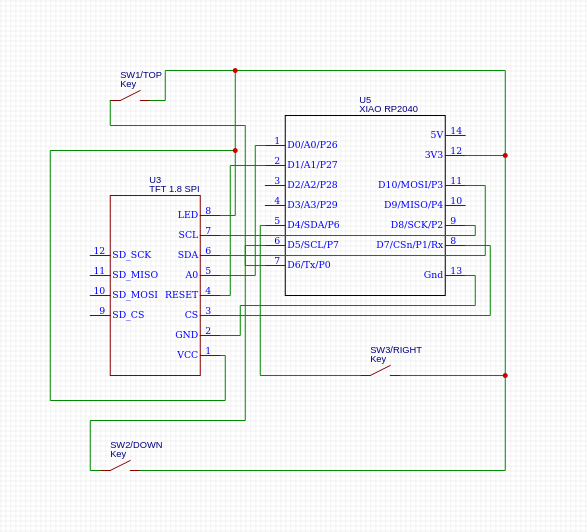Click the U3 TFT 1.8 SPI component body

155,285
